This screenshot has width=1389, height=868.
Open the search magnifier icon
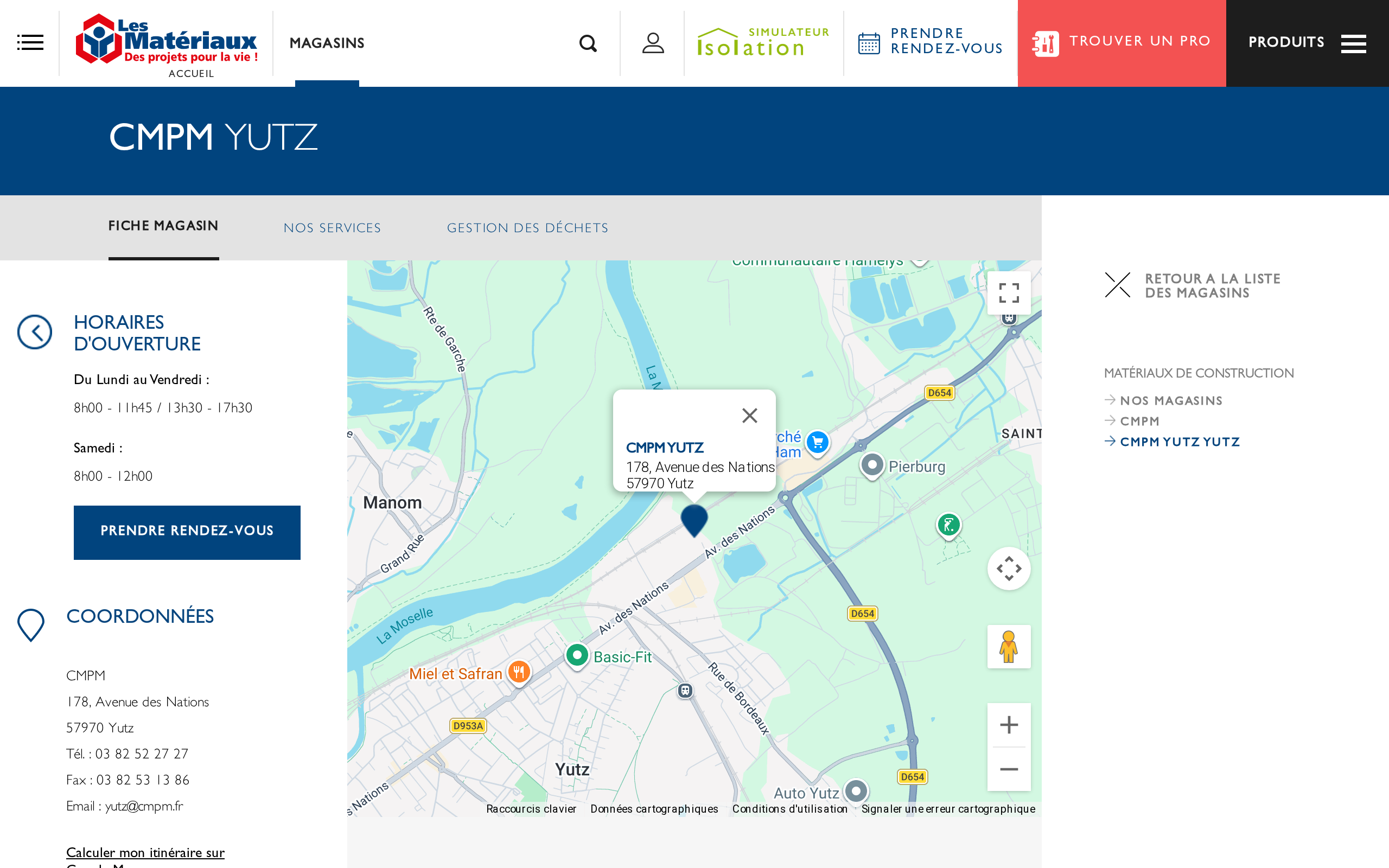click(x=588, y=43)
